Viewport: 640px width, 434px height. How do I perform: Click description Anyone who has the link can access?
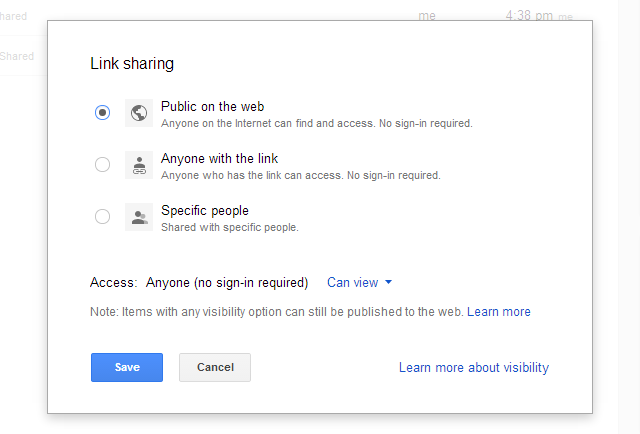tap(301, 176)
